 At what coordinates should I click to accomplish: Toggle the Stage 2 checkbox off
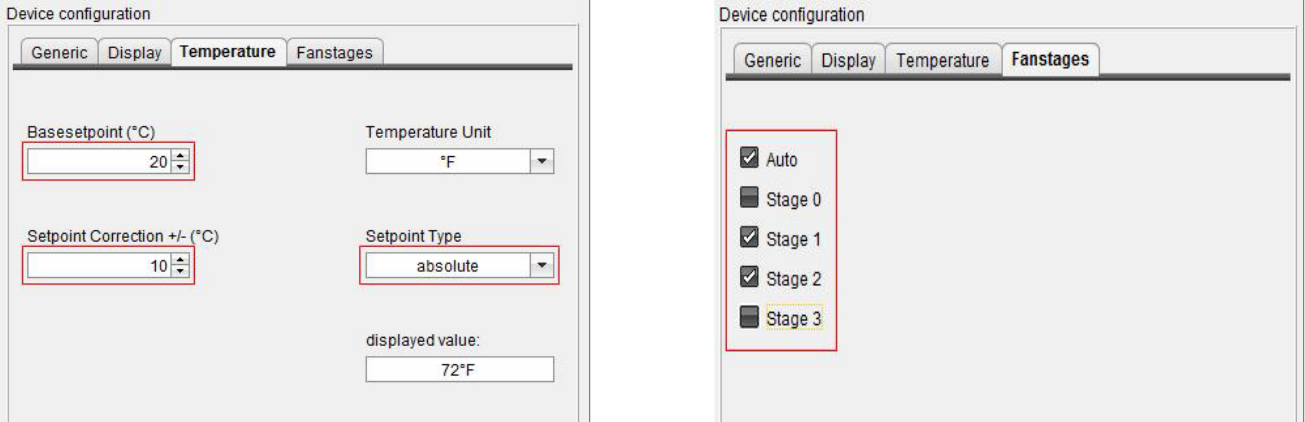(748, 278)
